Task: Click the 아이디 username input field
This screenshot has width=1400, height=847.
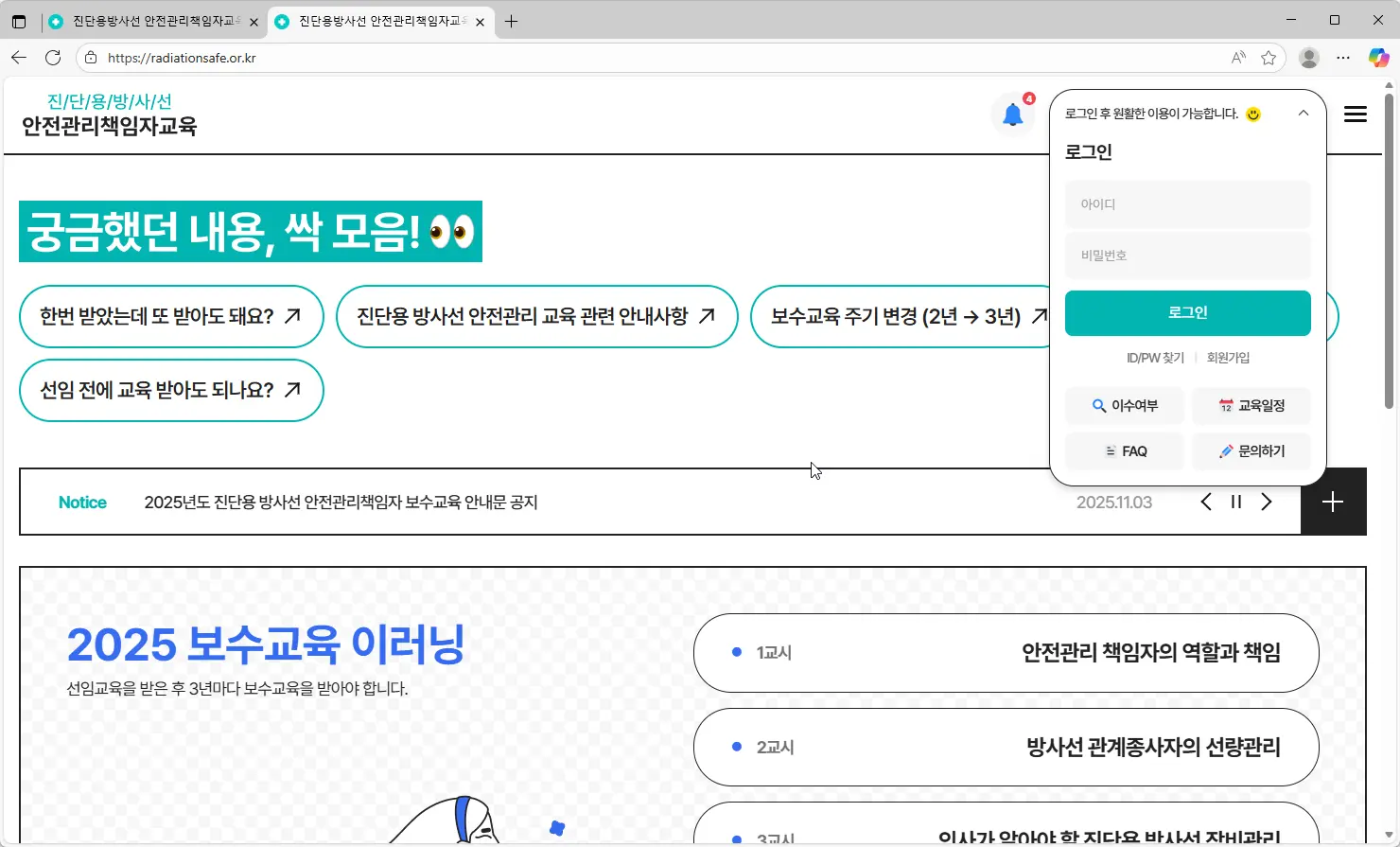Action: coord(1187,203)
